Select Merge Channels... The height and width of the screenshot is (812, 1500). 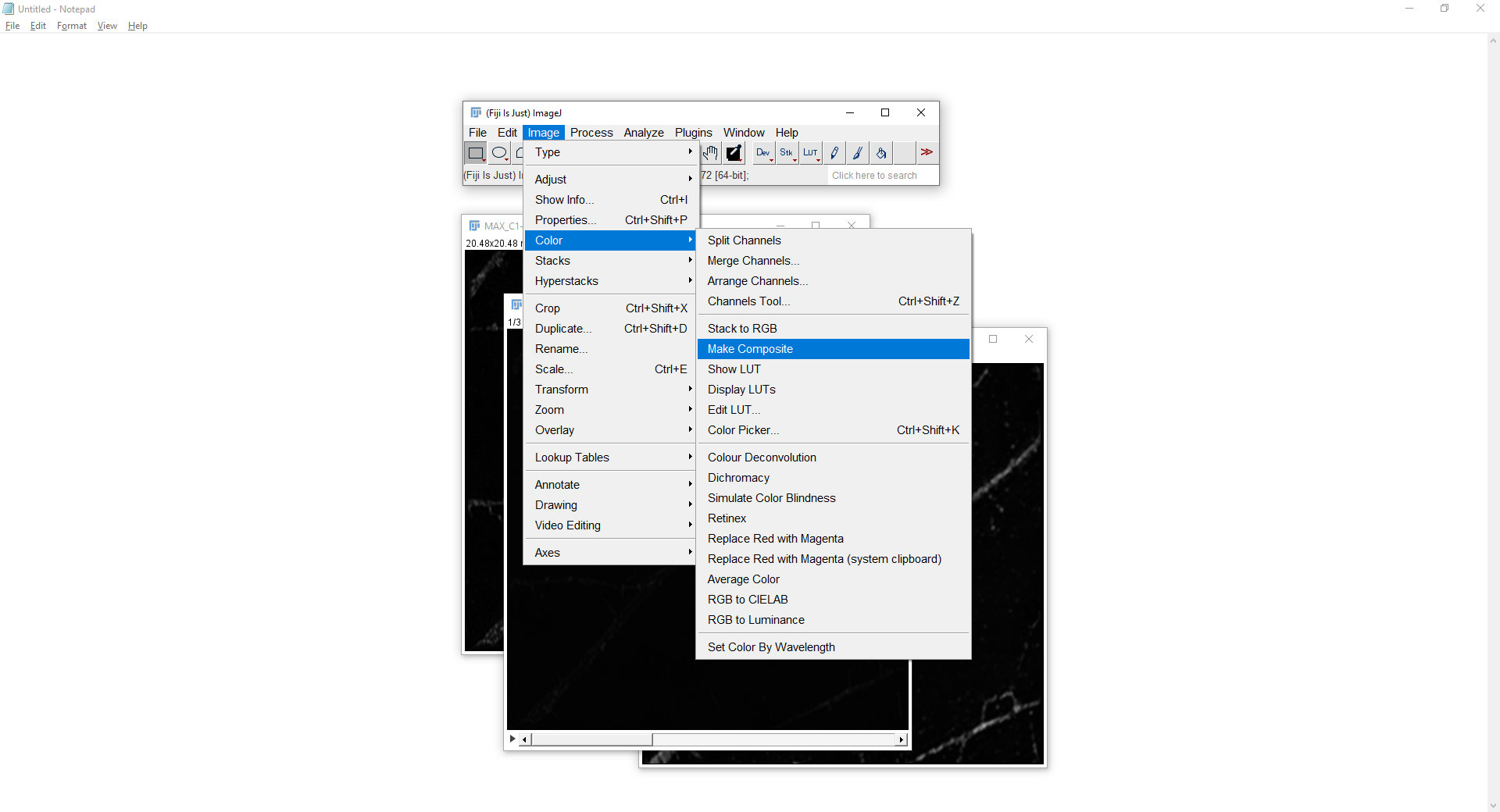click(x=834, y=261)
